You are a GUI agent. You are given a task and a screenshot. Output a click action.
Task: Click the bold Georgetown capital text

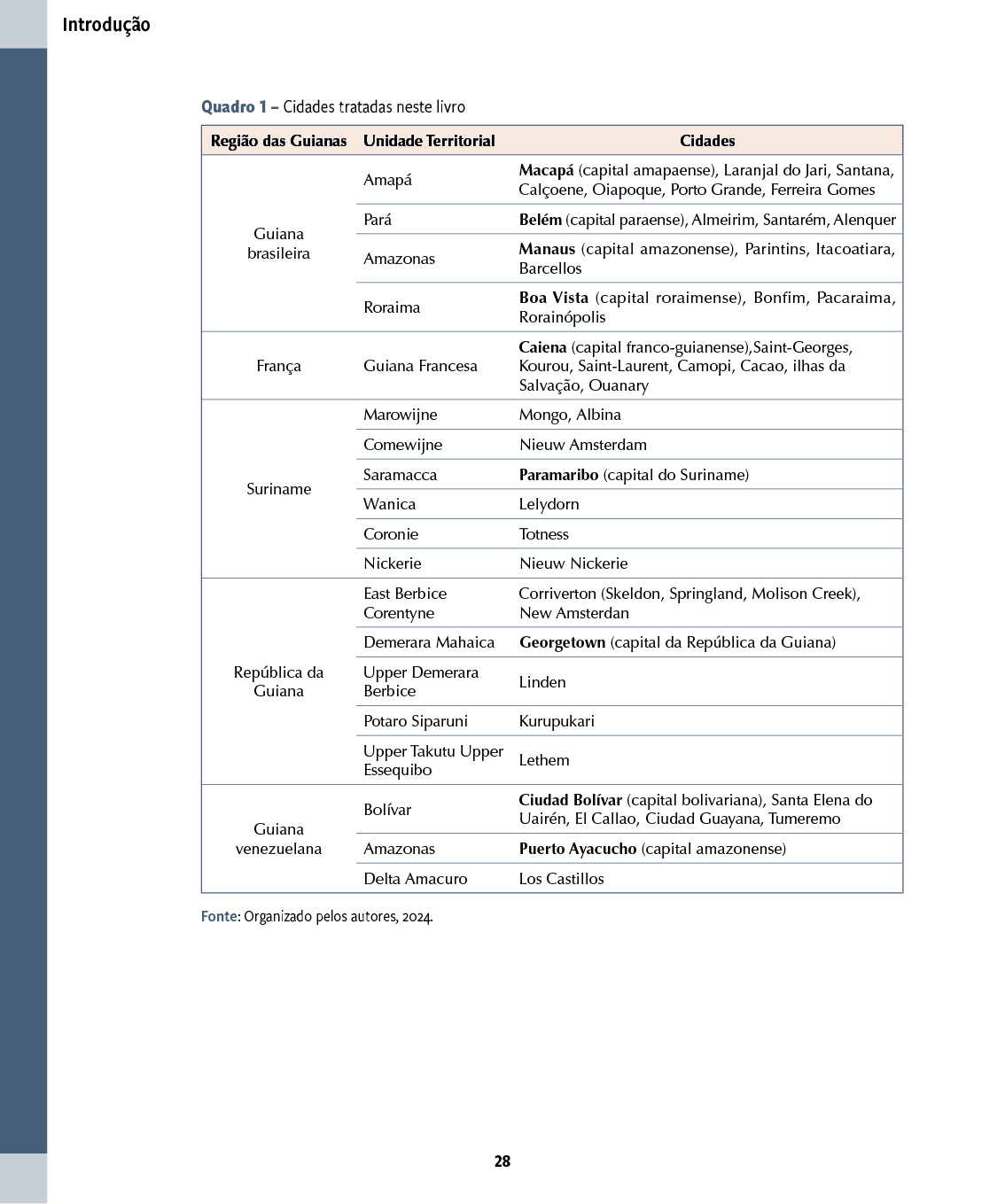[x=562, y=642]
